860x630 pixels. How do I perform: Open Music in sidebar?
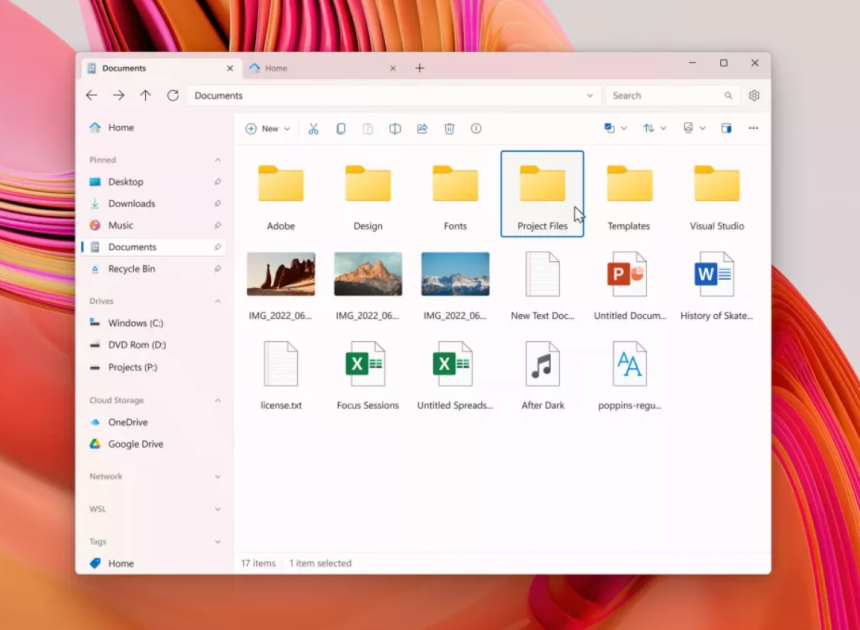tap(154, 225)
